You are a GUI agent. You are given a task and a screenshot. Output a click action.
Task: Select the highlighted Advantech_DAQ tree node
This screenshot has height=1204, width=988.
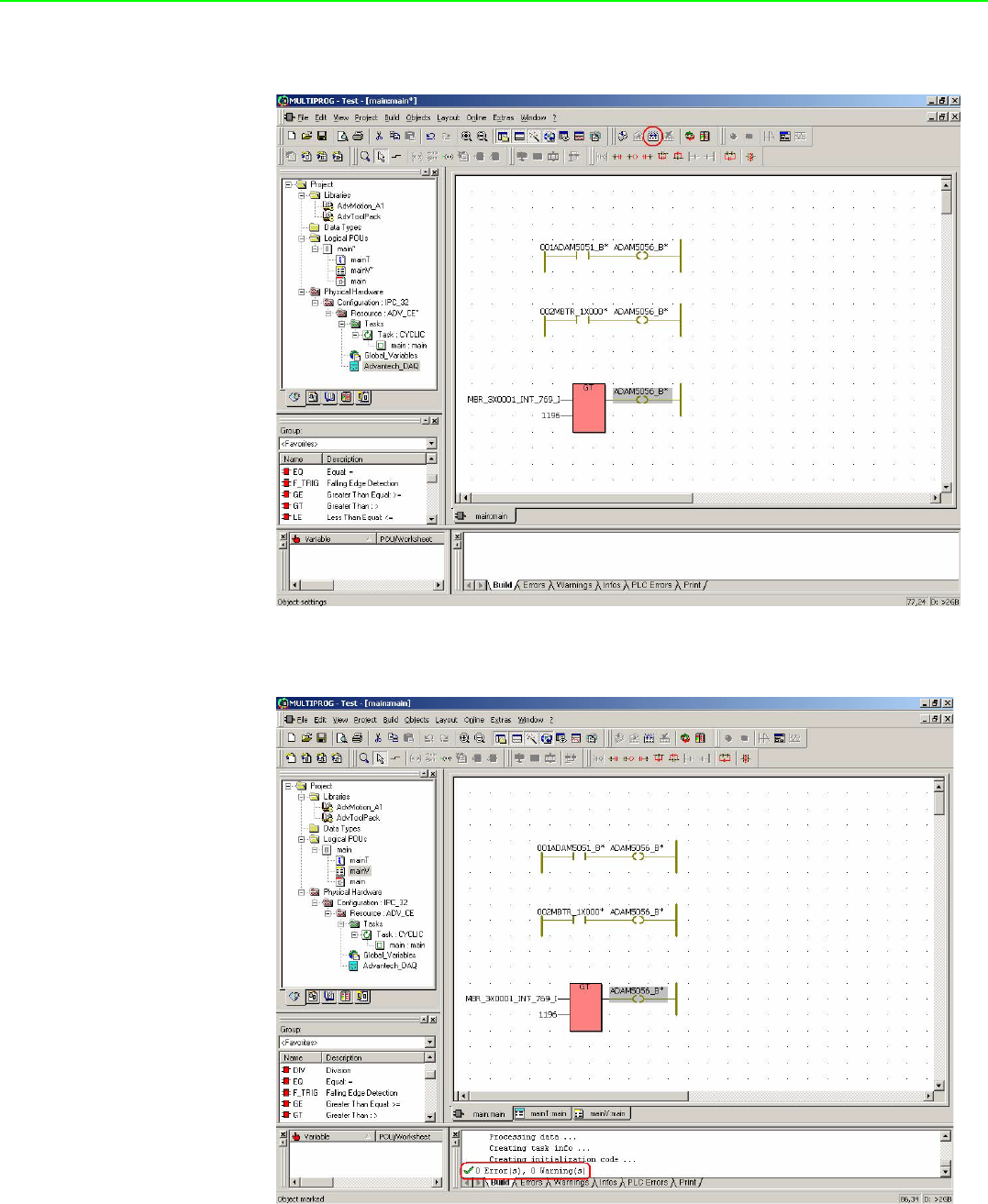click(390, 366)
